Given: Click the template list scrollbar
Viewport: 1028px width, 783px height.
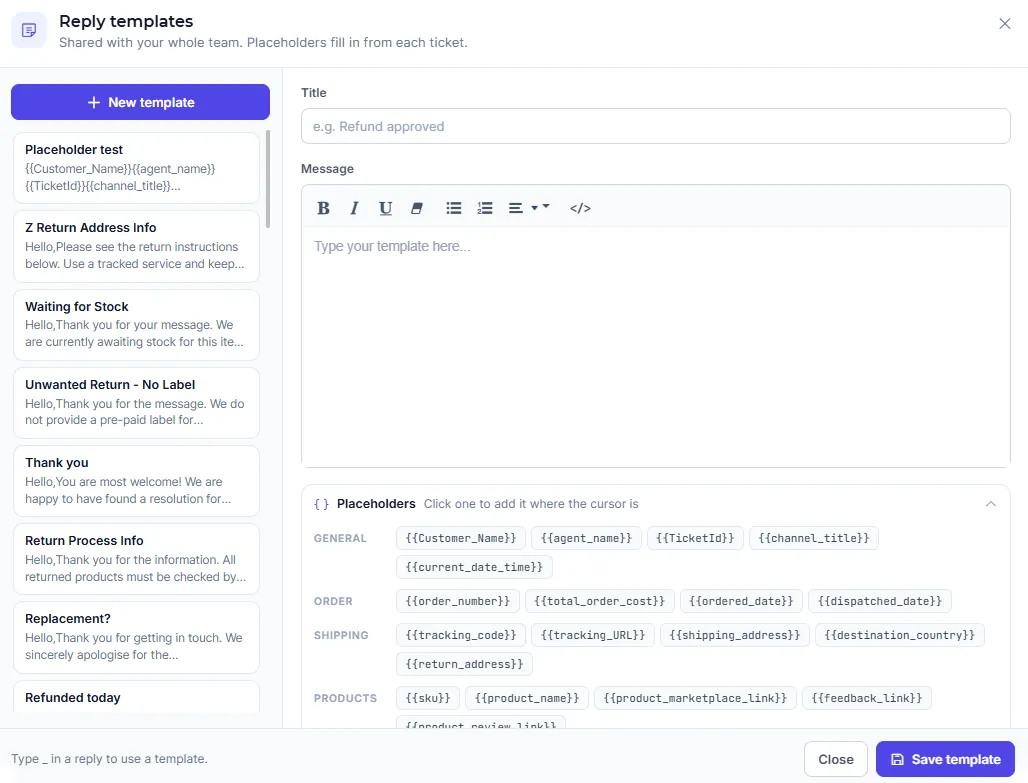Looking at the screenshot, I should [x=267, y=179].
